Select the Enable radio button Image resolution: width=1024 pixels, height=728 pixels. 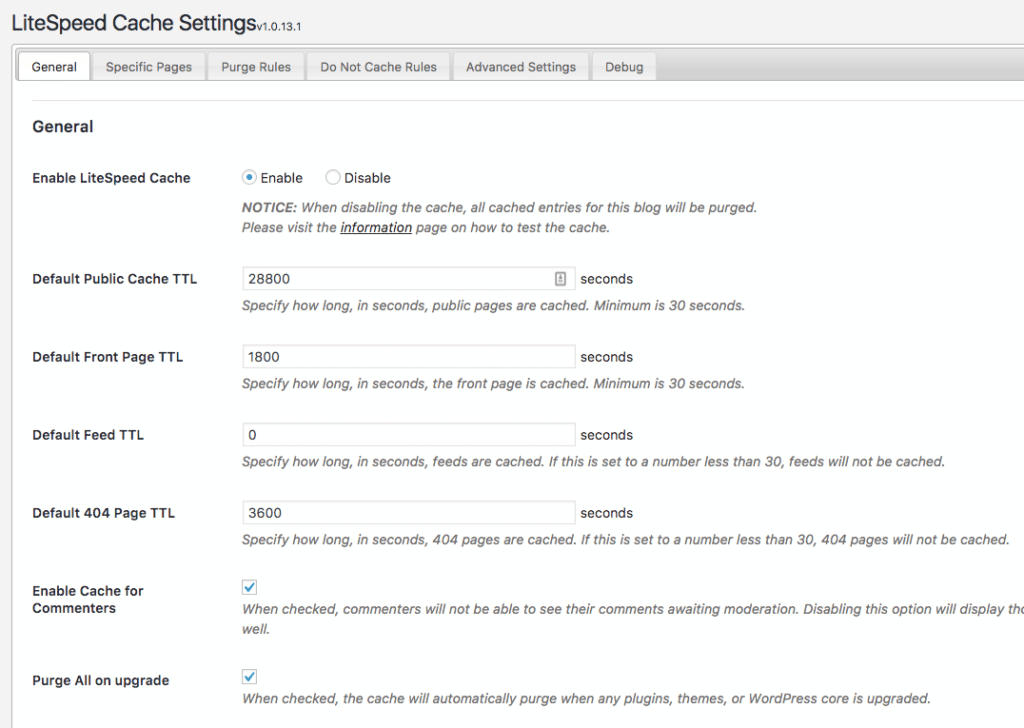[x=249, y=177]
